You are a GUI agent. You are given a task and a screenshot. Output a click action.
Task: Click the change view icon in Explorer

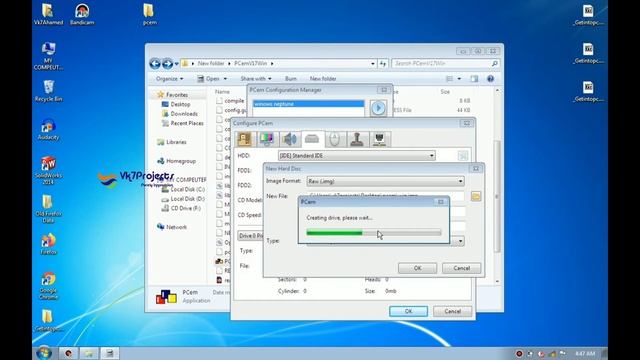click(450, 79)
